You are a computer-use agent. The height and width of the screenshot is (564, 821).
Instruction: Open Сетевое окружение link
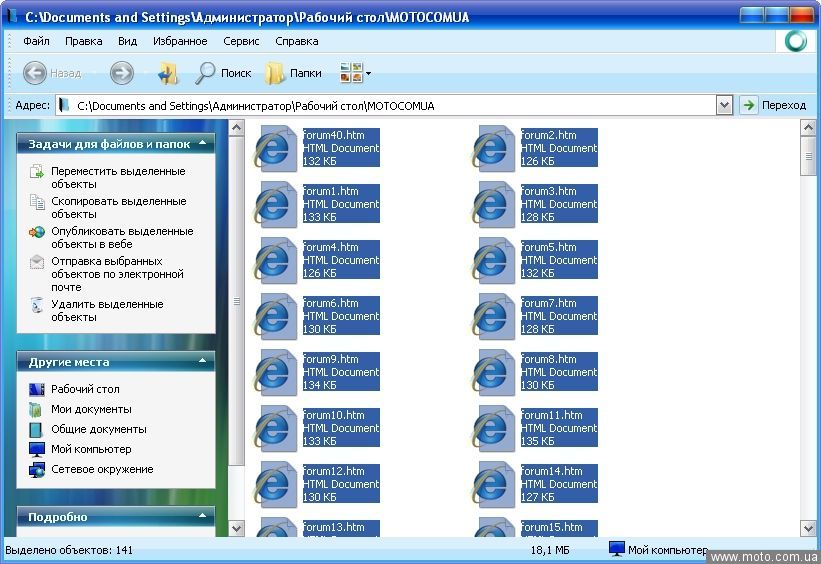click(102, 469)
